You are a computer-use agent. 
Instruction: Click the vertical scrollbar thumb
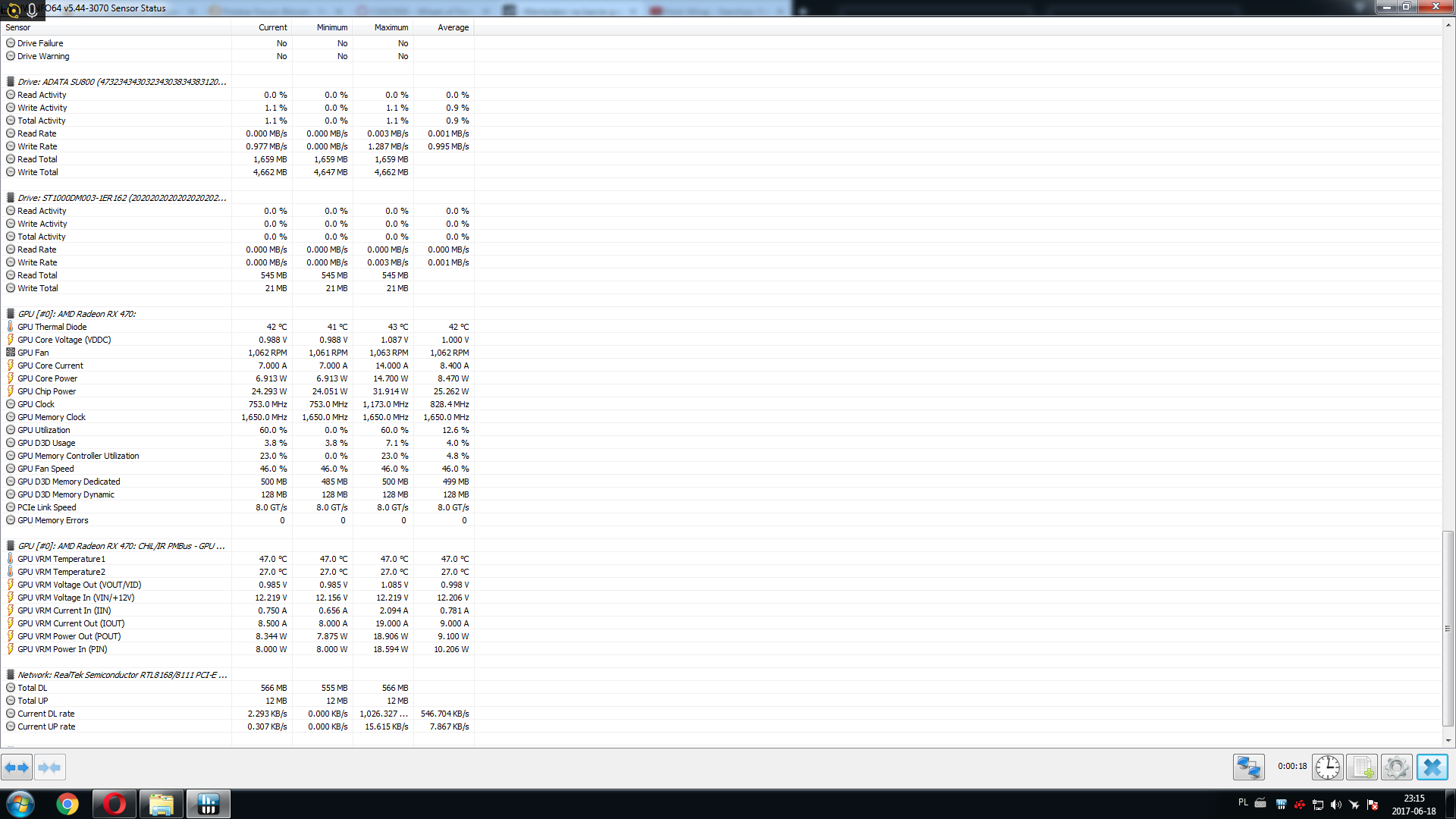1448,628
